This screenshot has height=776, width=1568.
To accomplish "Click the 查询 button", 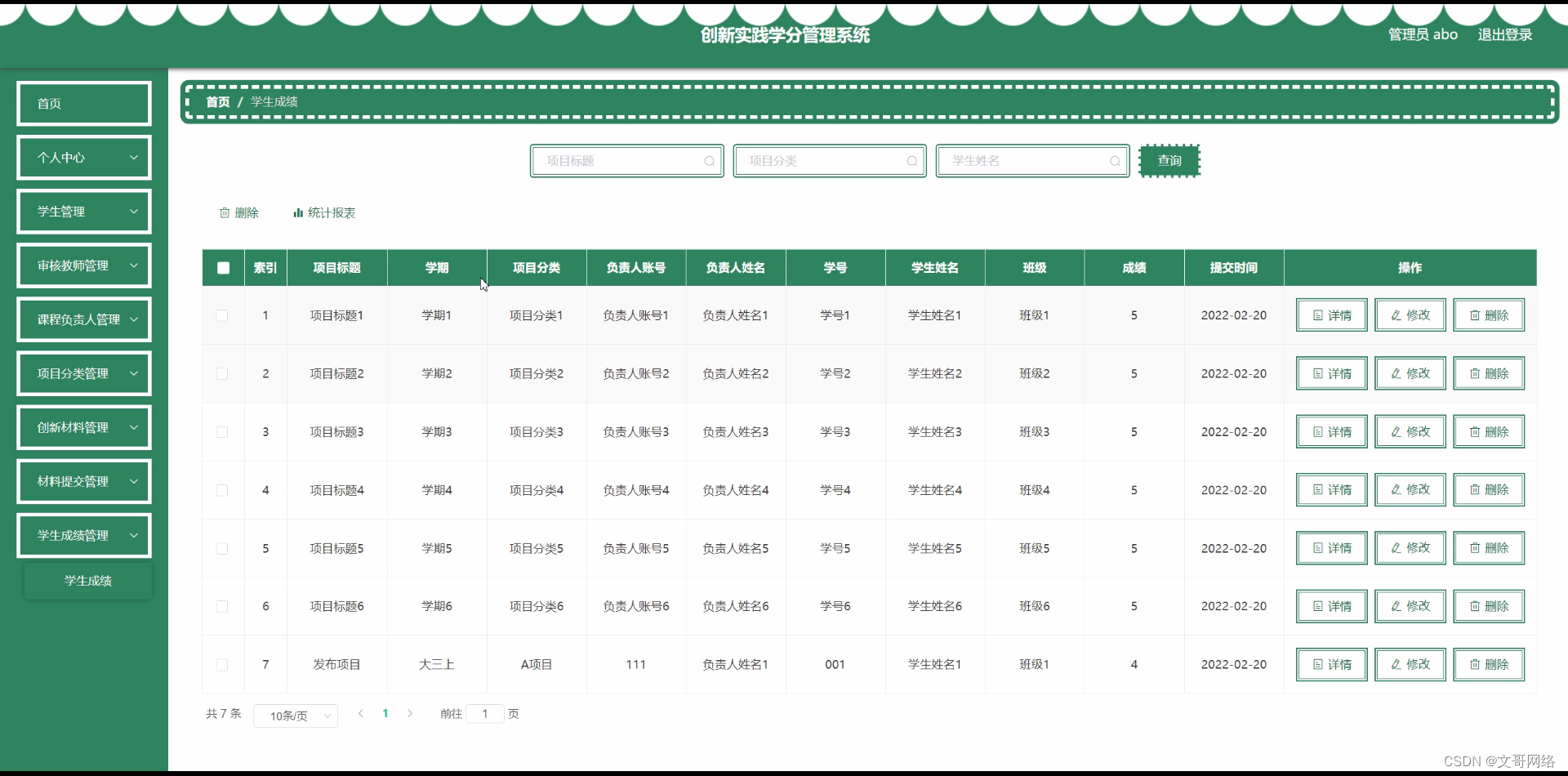I will (1169, 161).
